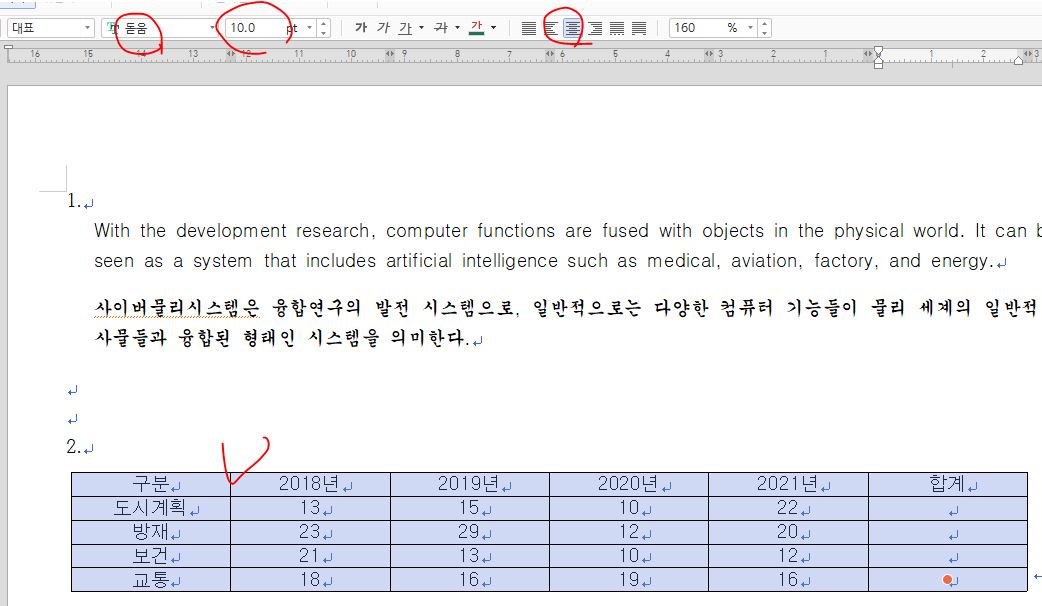Apply justify (both sides) alignment
The image size is (1042, 606).
528,28
